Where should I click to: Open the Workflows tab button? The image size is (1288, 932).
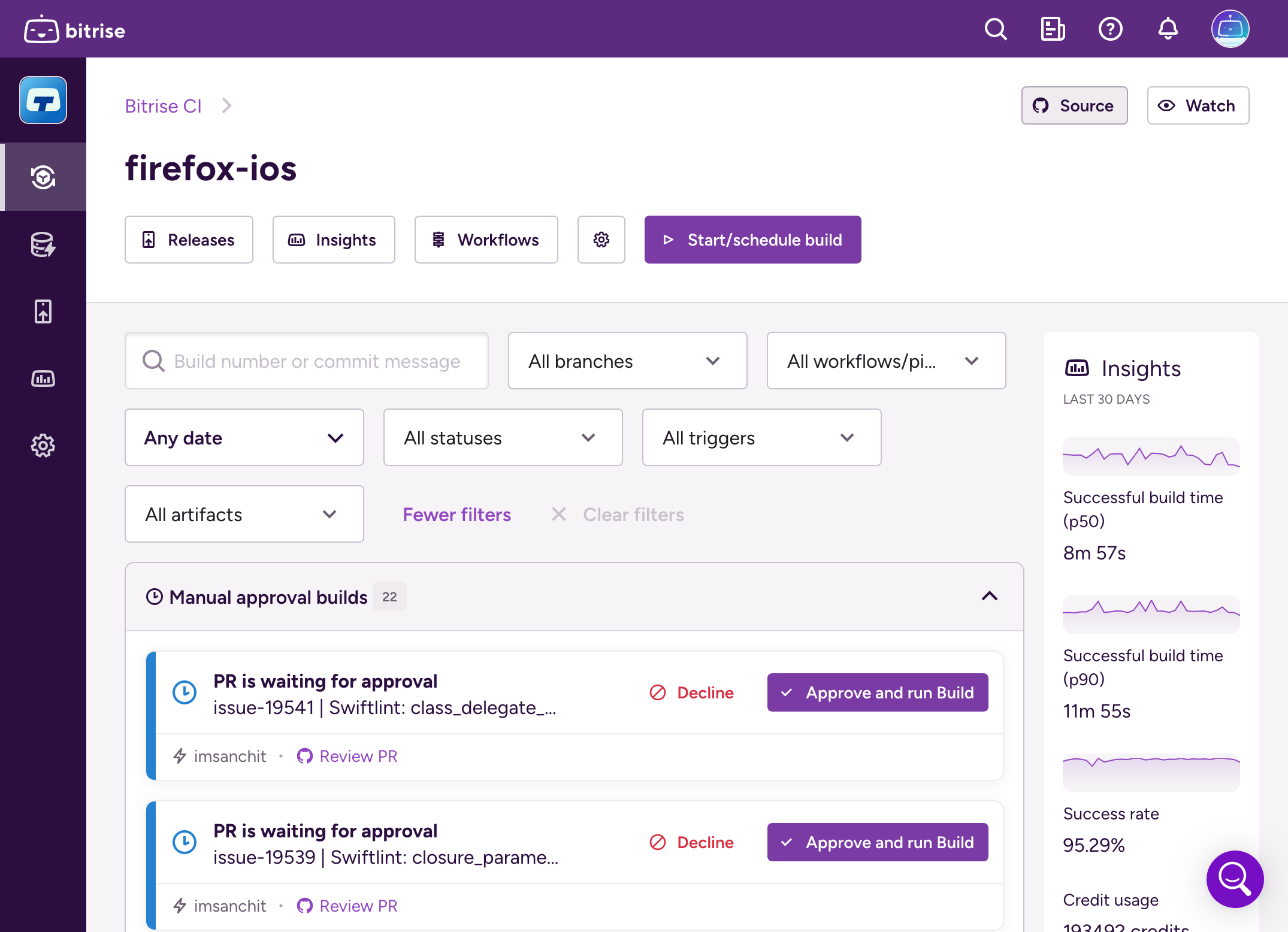point(486,240)
